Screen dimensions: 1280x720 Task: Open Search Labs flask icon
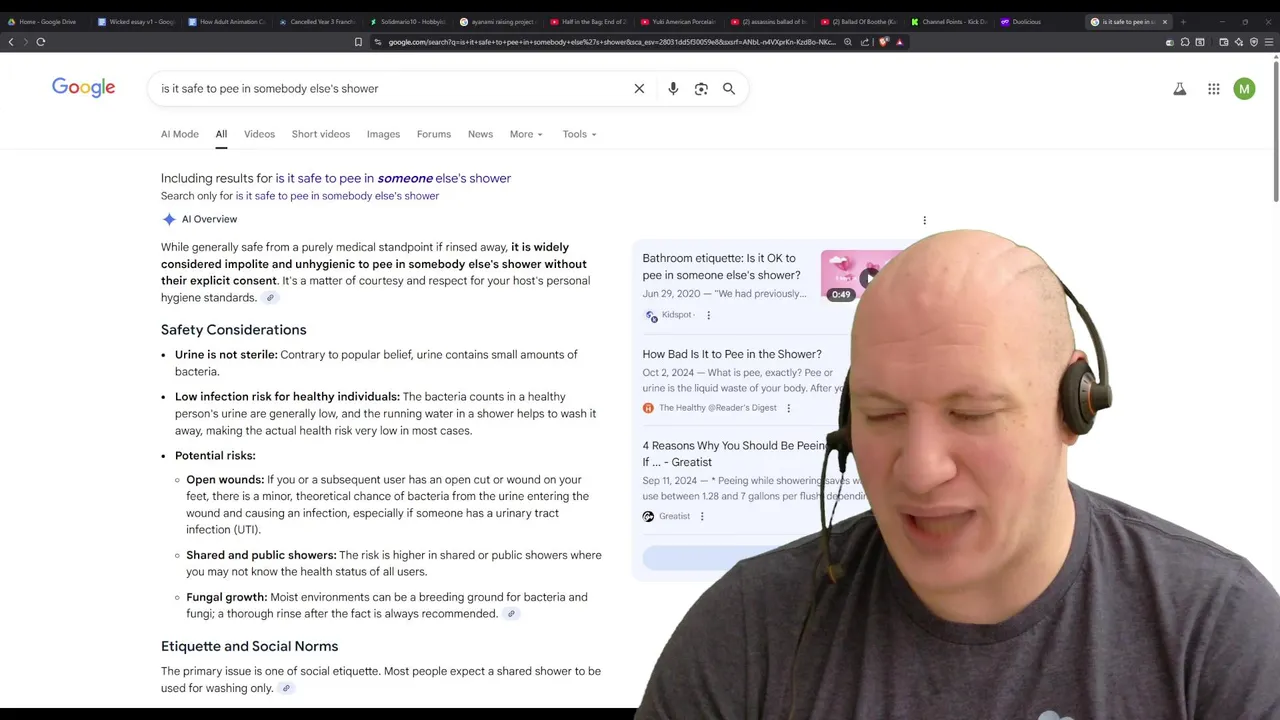point(1180,89)
